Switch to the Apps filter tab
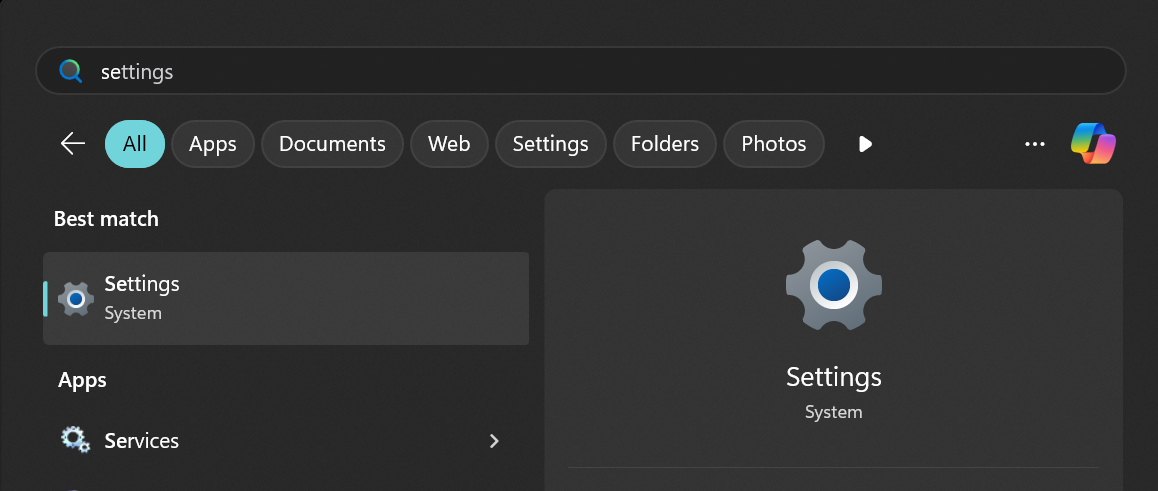This screenshot has width=1158, height=491. pyautogui.click(x=212, y=144)
